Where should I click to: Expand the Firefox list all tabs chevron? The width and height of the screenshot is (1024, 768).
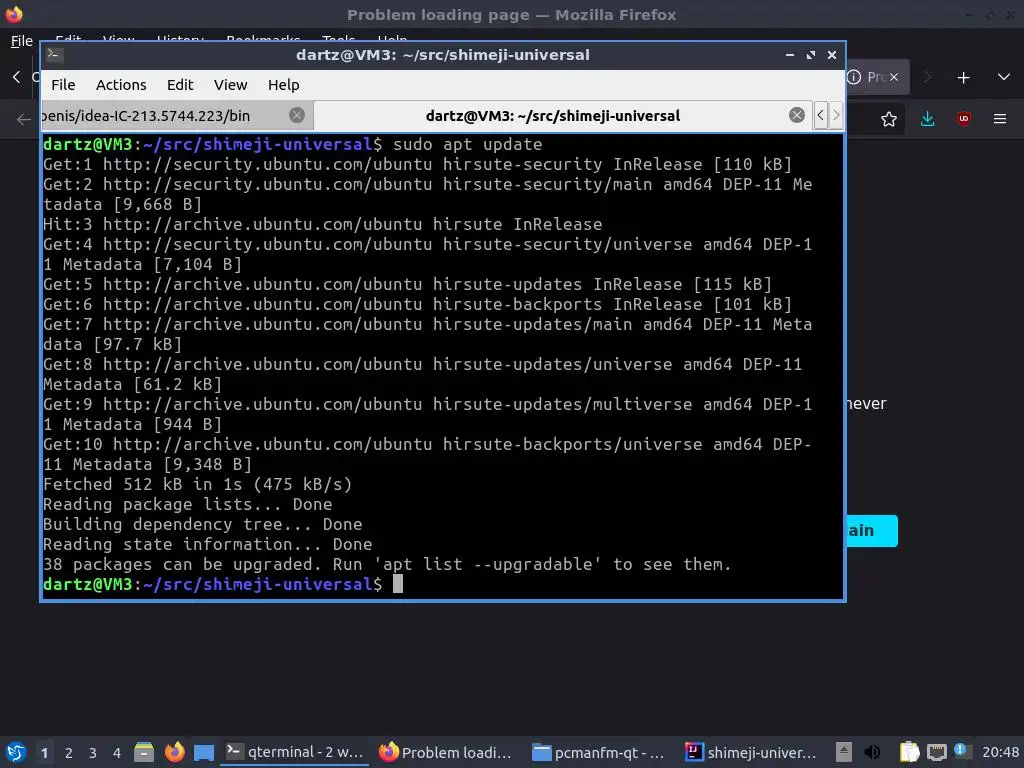tap(1004, 77)
